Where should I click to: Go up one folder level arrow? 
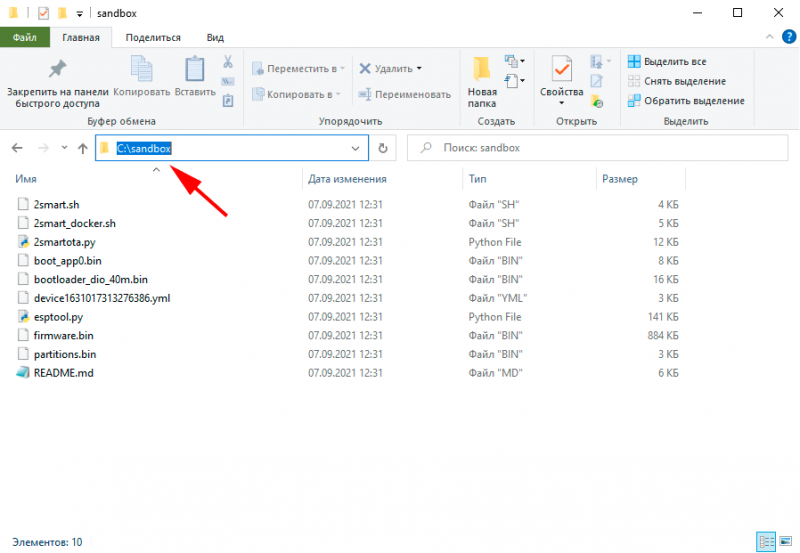(83, 148)
